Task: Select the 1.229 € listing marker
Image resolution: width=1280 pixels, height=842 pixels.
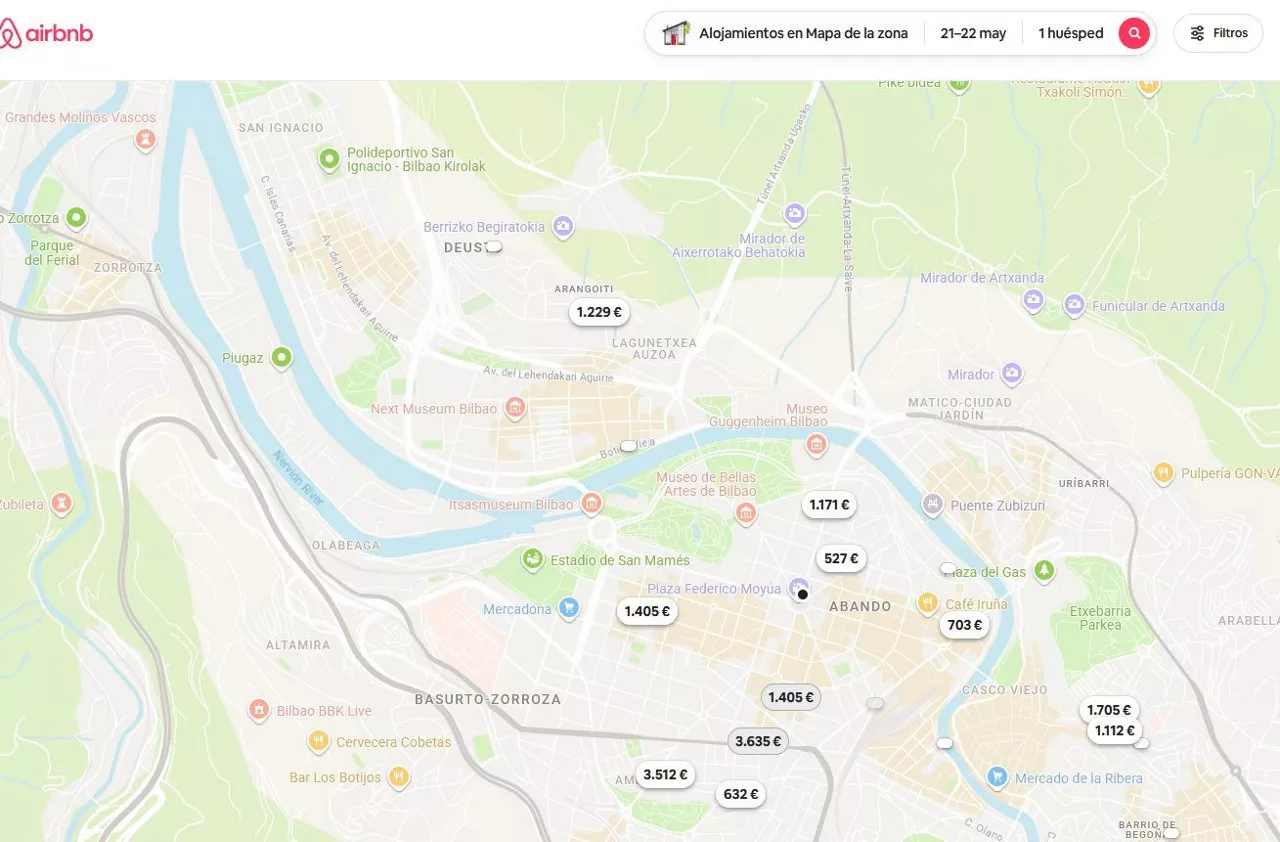Action: coord(599,312)
